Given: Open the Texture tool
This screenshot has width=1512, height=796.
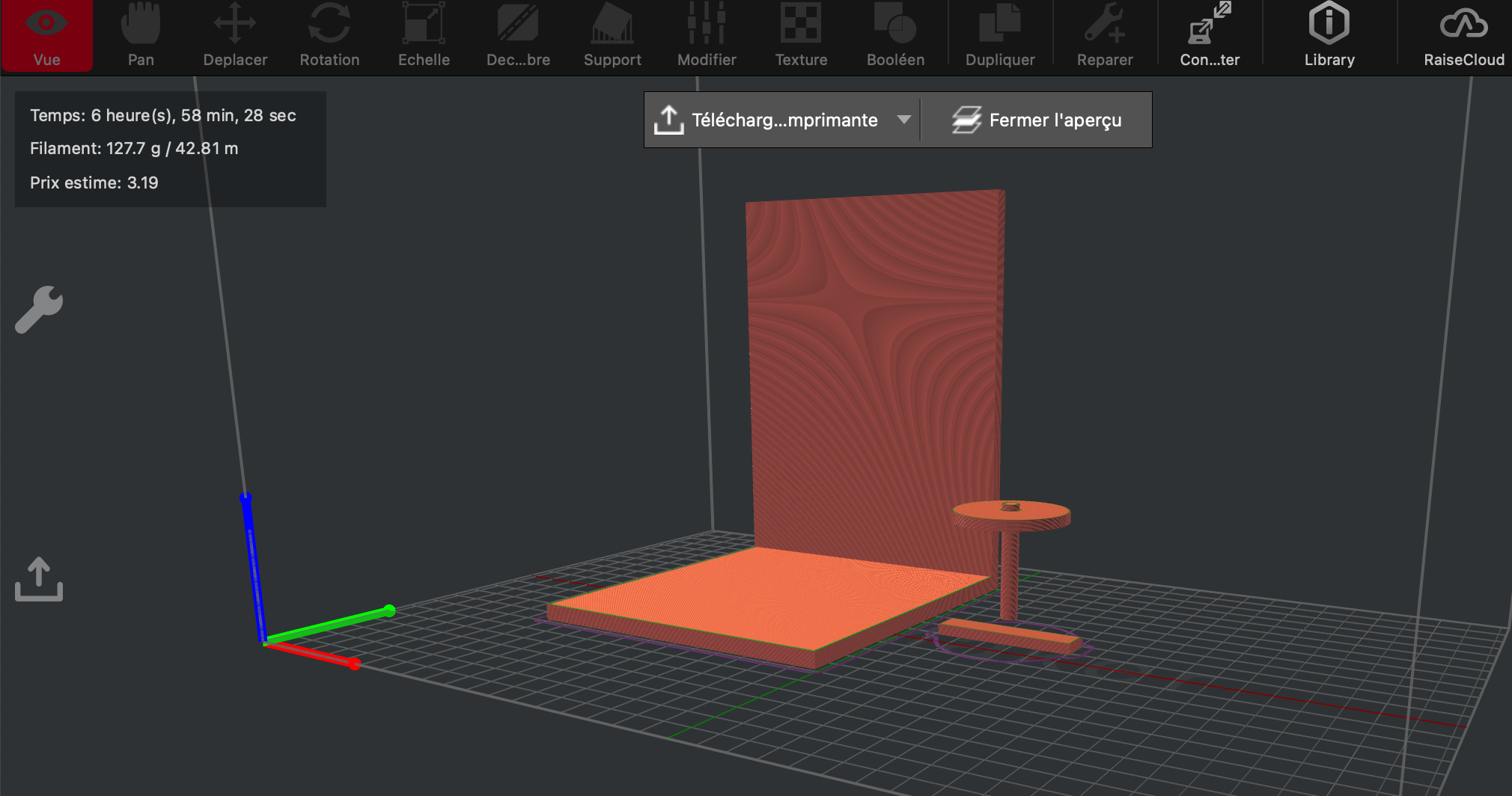Looking at the screenshot, I should [801, 35].
